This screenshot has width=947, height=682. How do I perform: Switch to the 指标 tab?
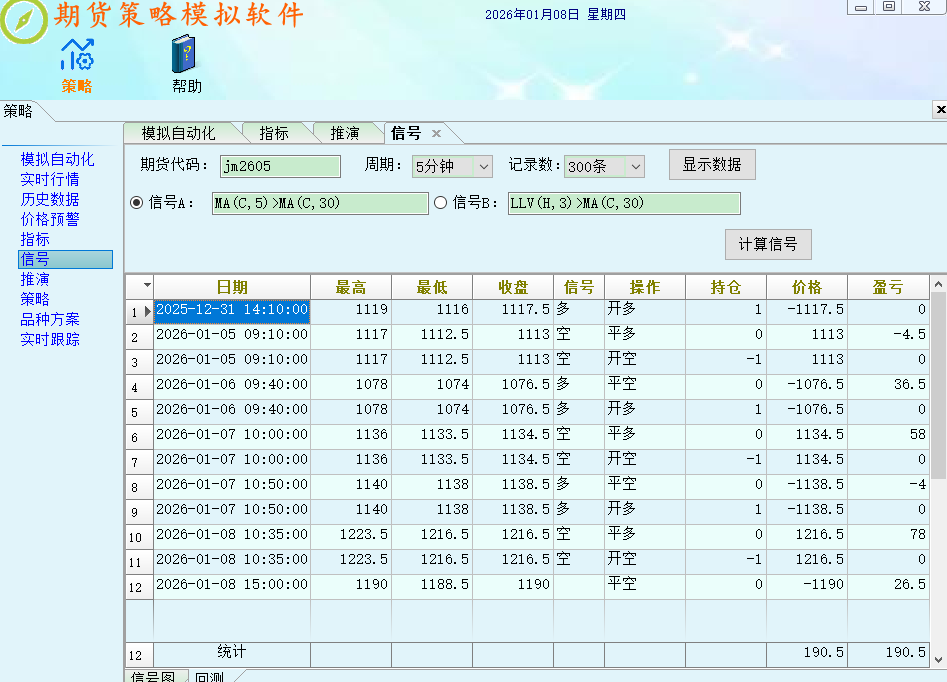(276, 132)
